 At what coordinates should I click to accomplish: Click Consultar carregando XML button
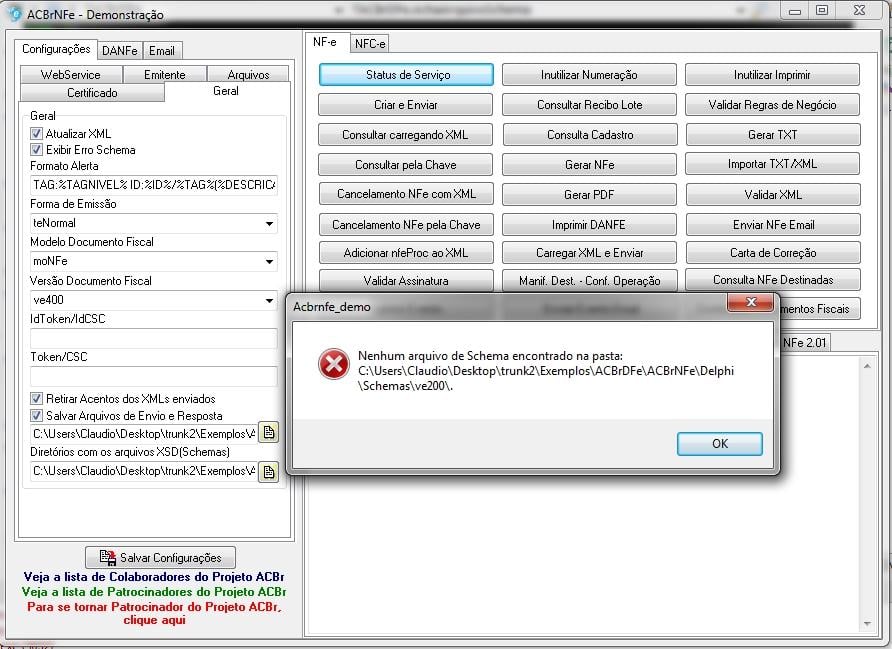406,135
